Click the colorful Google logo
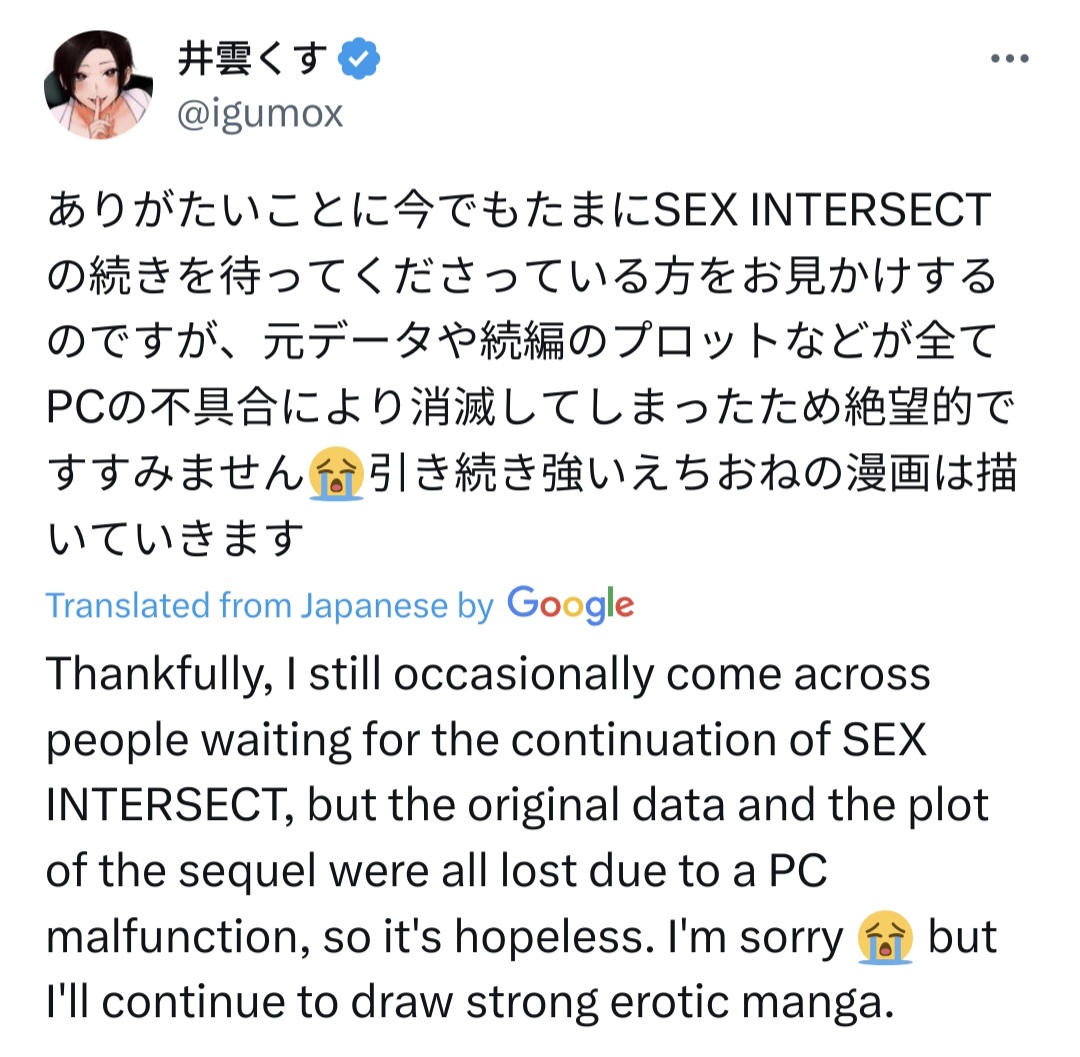Image resolution: width=1080 pixels, height=1057 pixels. (x=570, y=604)
